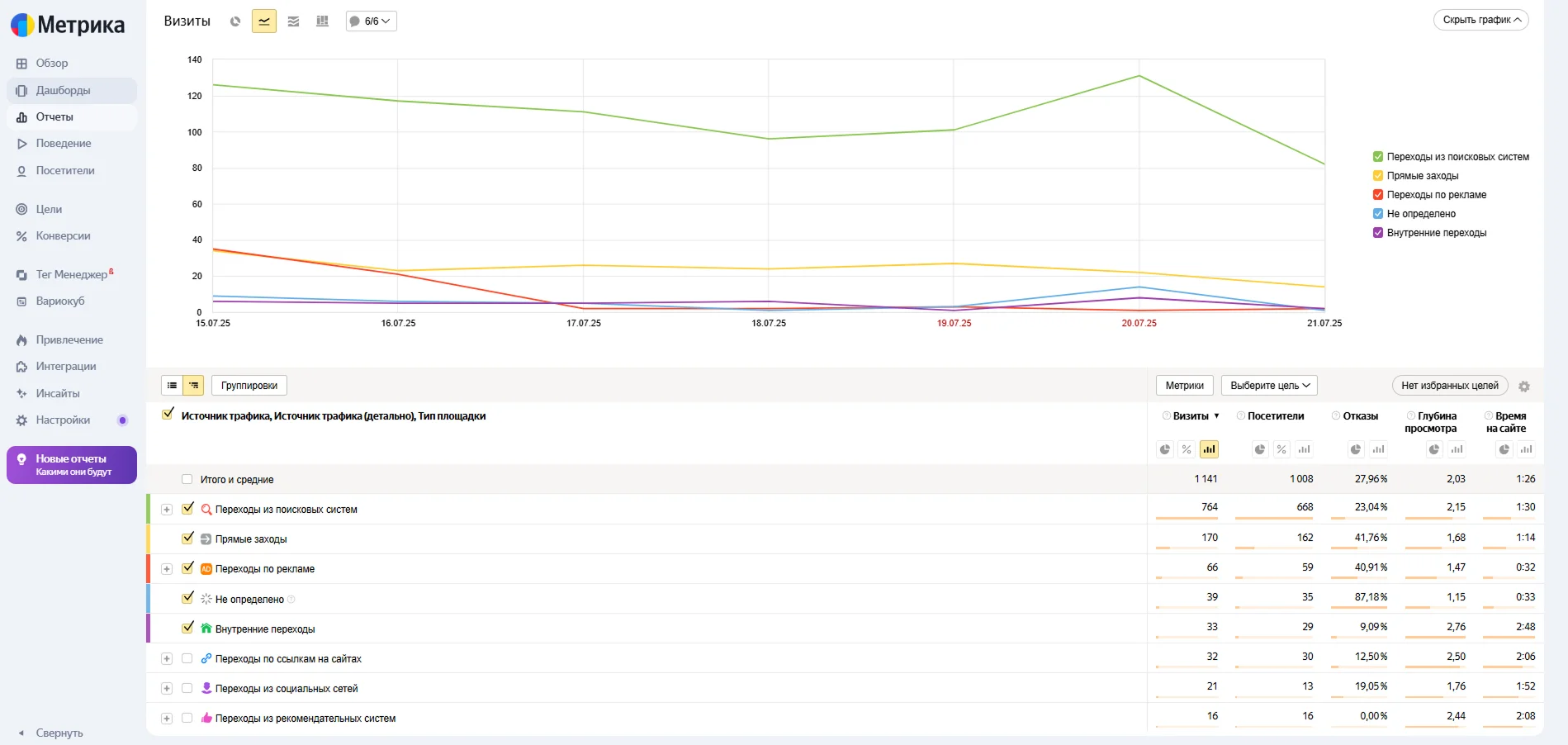
Task: Switch table to flat list view icon
Action: coord(172,386)
